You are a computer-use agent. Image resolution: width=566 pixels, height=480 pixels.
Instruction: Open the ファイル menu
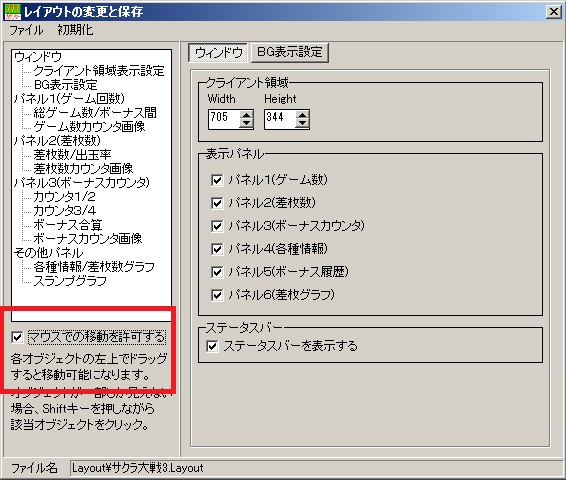point(26,30)
